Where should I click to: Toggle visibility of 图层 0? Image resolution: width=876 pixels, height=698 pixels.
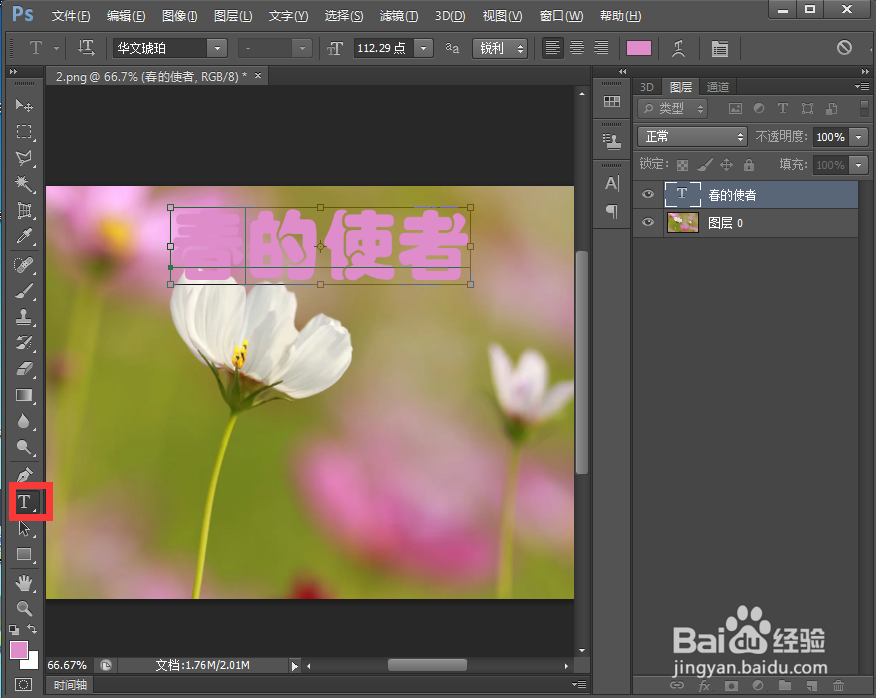click(647, 222)
